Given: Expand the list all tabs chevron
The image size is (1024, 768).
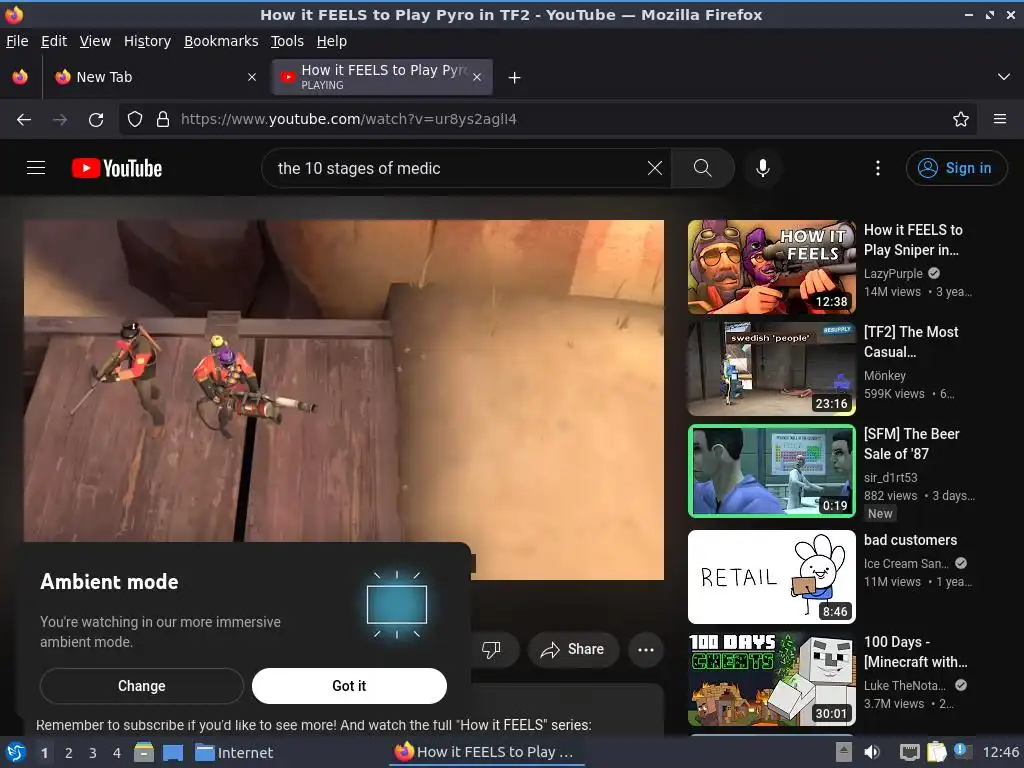Looking at the screenshot, I should (1004, 77).
